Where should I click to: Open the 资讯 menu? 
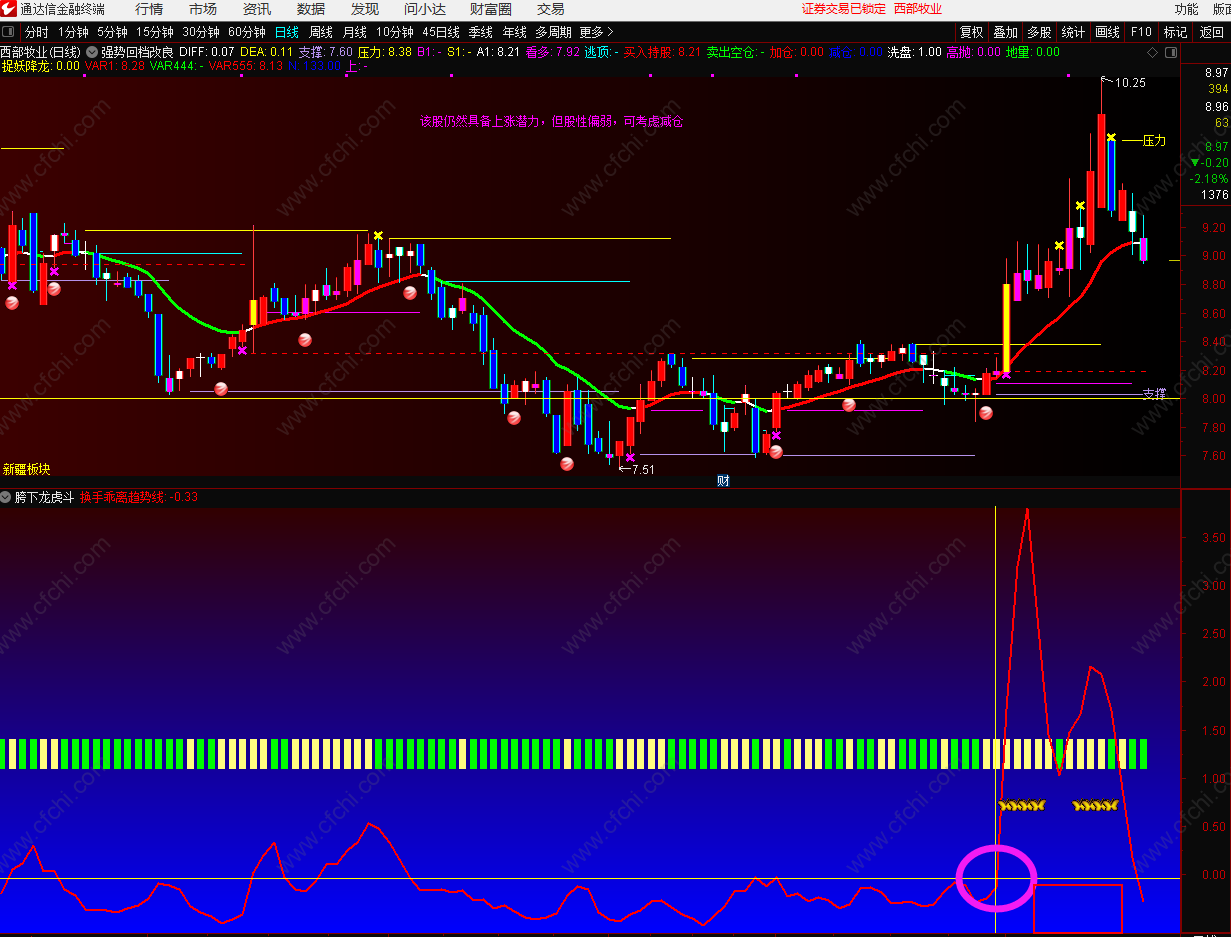(257, 9)
